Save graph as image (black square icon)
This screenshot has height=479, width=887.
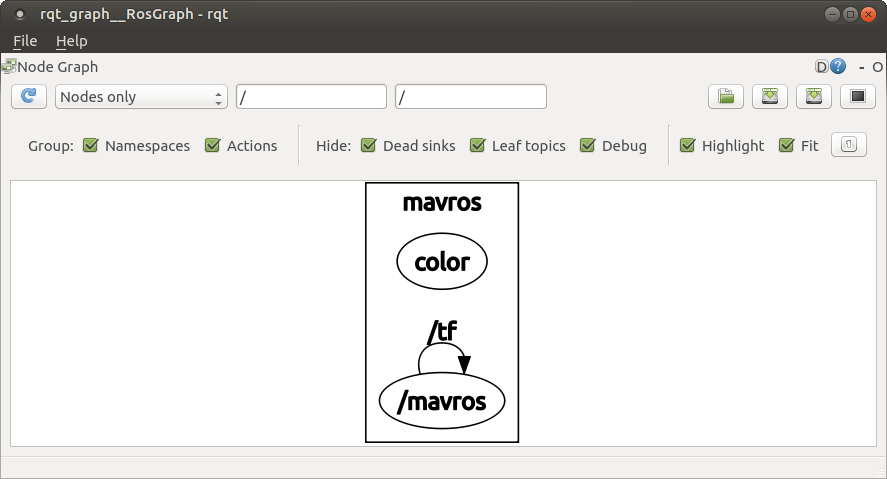point(857,97)
